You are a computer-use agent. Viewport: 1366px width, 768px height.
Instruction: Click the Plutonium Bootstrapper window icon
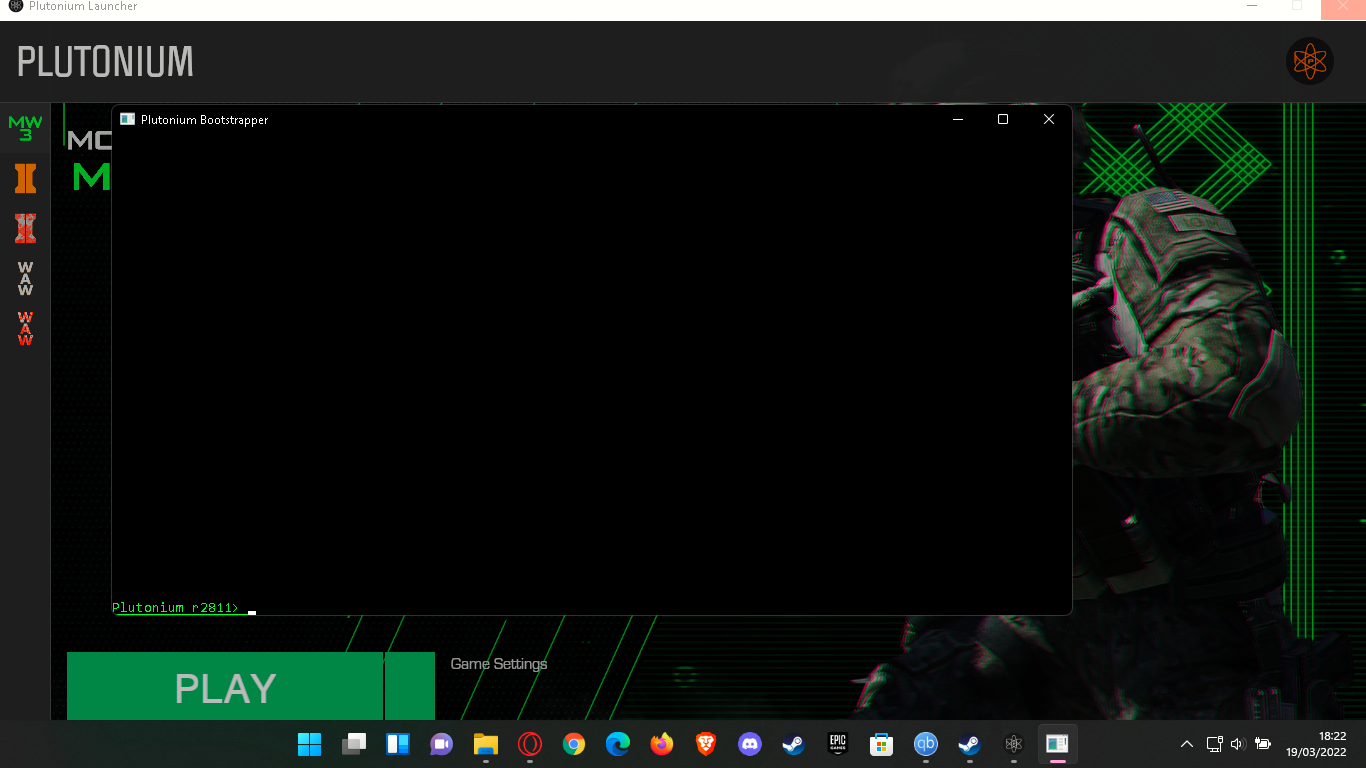tap(127, 119)
